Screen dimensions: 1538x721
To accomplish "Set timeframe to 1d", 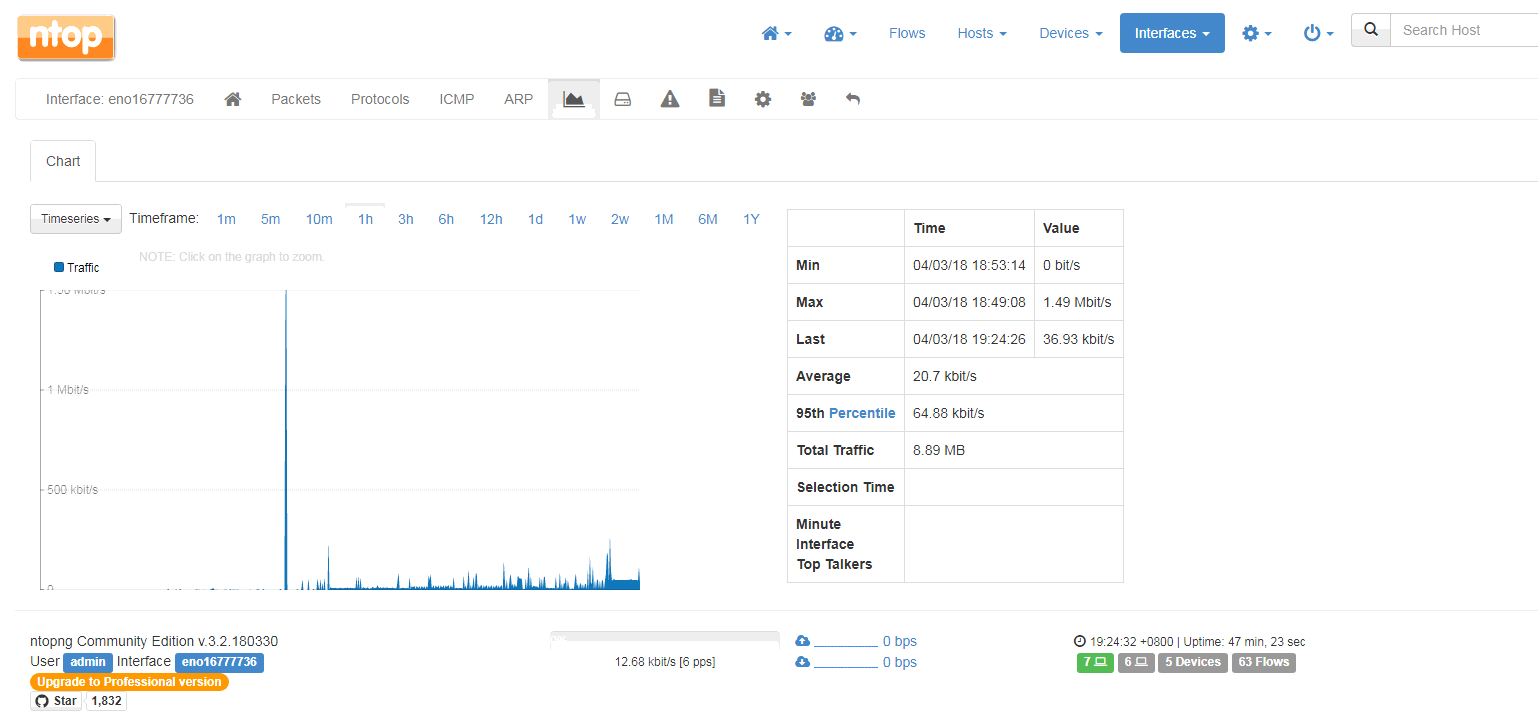I will pyautogui.click(x=536, y=219).
